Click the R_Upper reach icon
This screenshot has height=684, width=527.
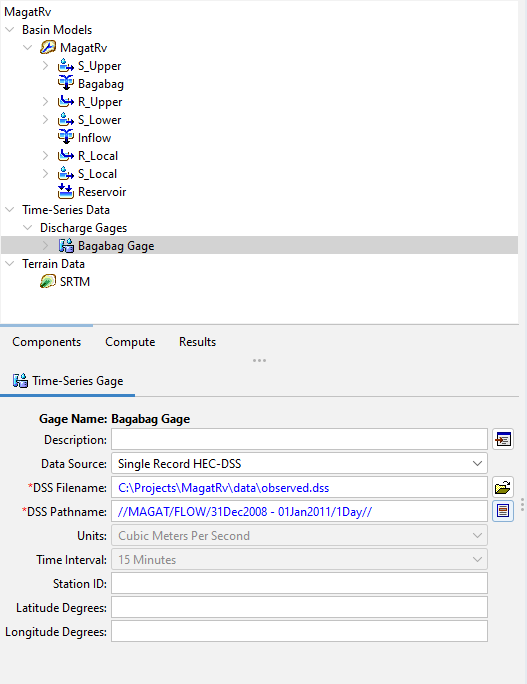point(66,102)
